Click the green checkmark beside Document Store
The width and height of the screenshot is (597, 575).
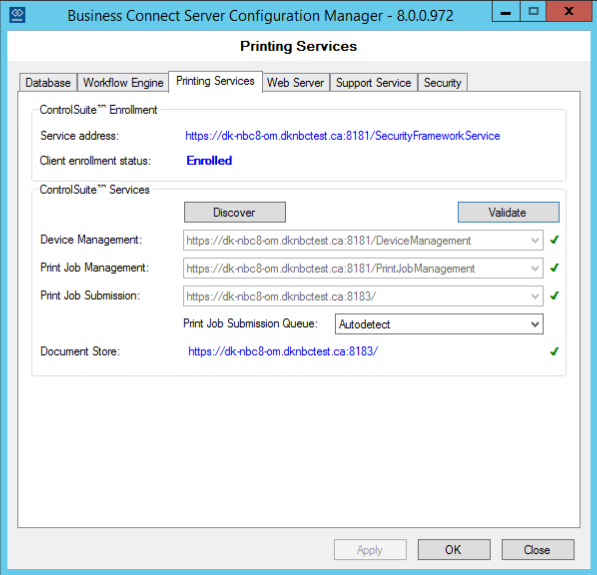(554, 351)
